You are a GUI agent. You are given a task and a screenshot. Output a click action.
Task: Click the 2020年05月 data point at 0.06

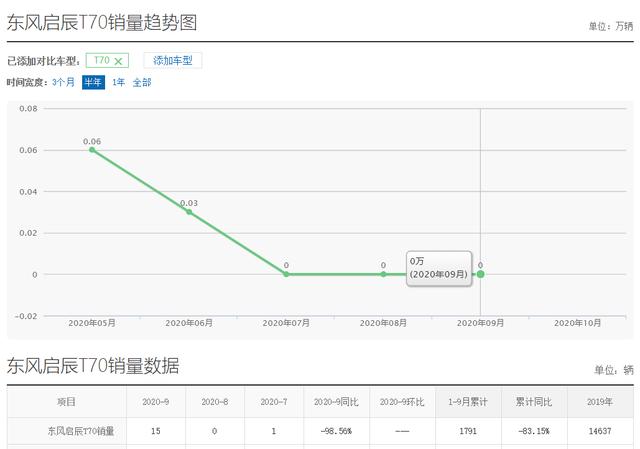click(x=92, y=150)
